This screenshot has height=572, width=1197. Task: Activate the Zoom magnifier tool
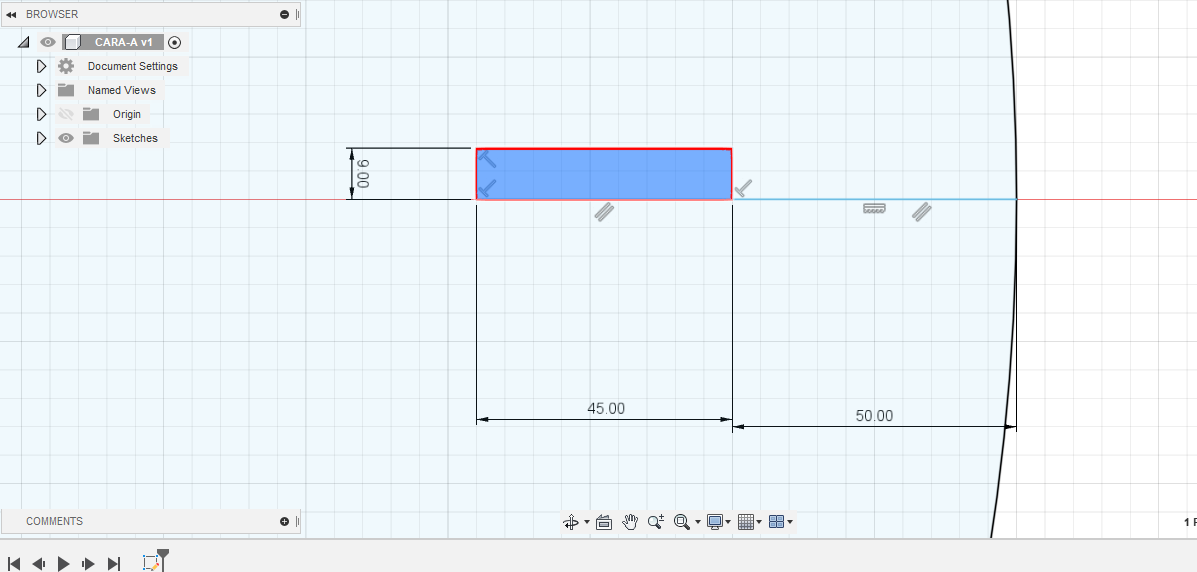655,522
